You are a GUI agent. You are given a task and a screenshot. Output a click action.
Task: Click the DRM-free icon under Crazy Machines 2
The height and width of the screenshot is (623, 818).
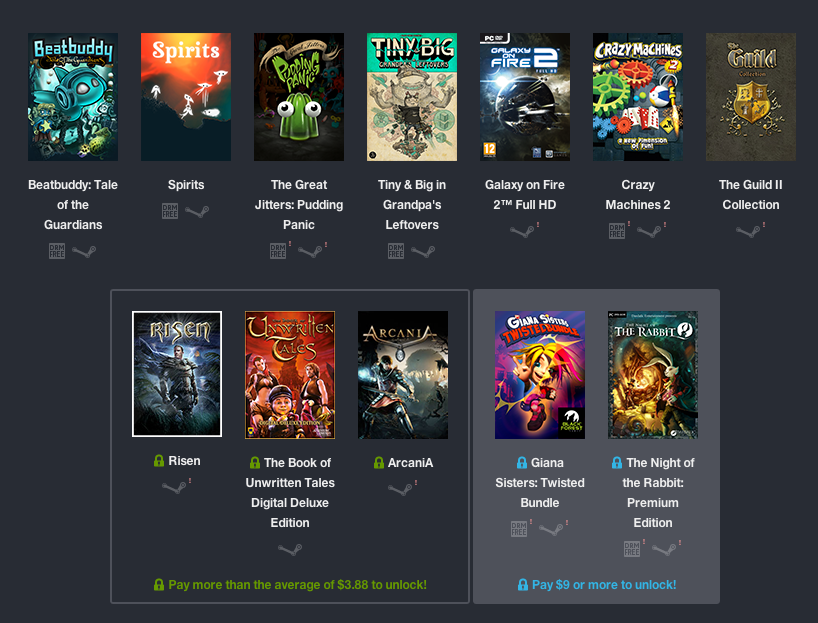[x=617, y=231]
